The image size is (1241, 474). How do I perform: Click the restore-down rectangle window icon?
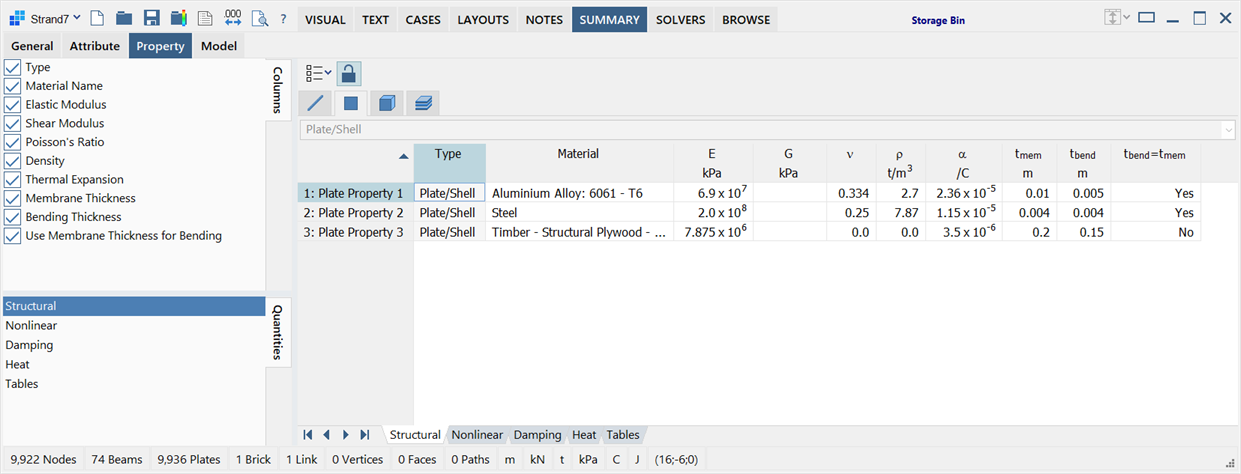[x=1147, y=18]
